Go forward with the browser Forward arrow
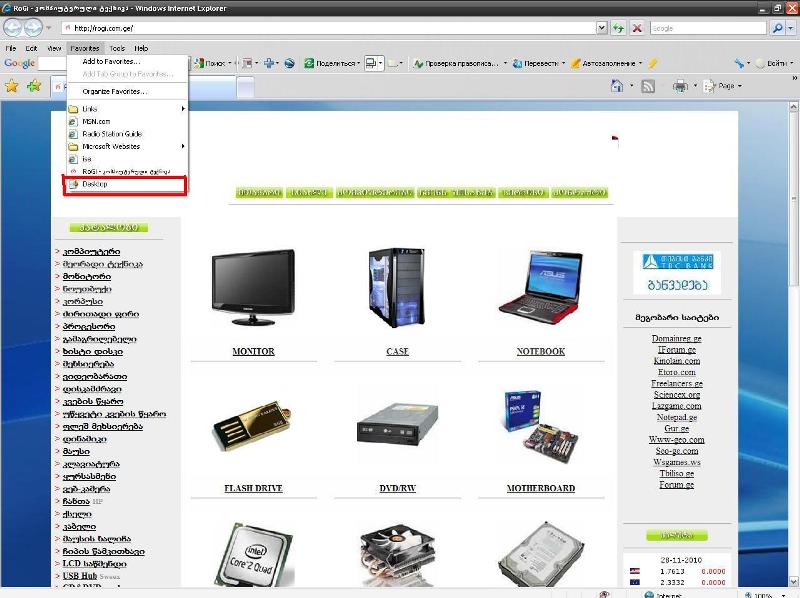The width and height of the screenshot is (800, 598). (33, 28)
